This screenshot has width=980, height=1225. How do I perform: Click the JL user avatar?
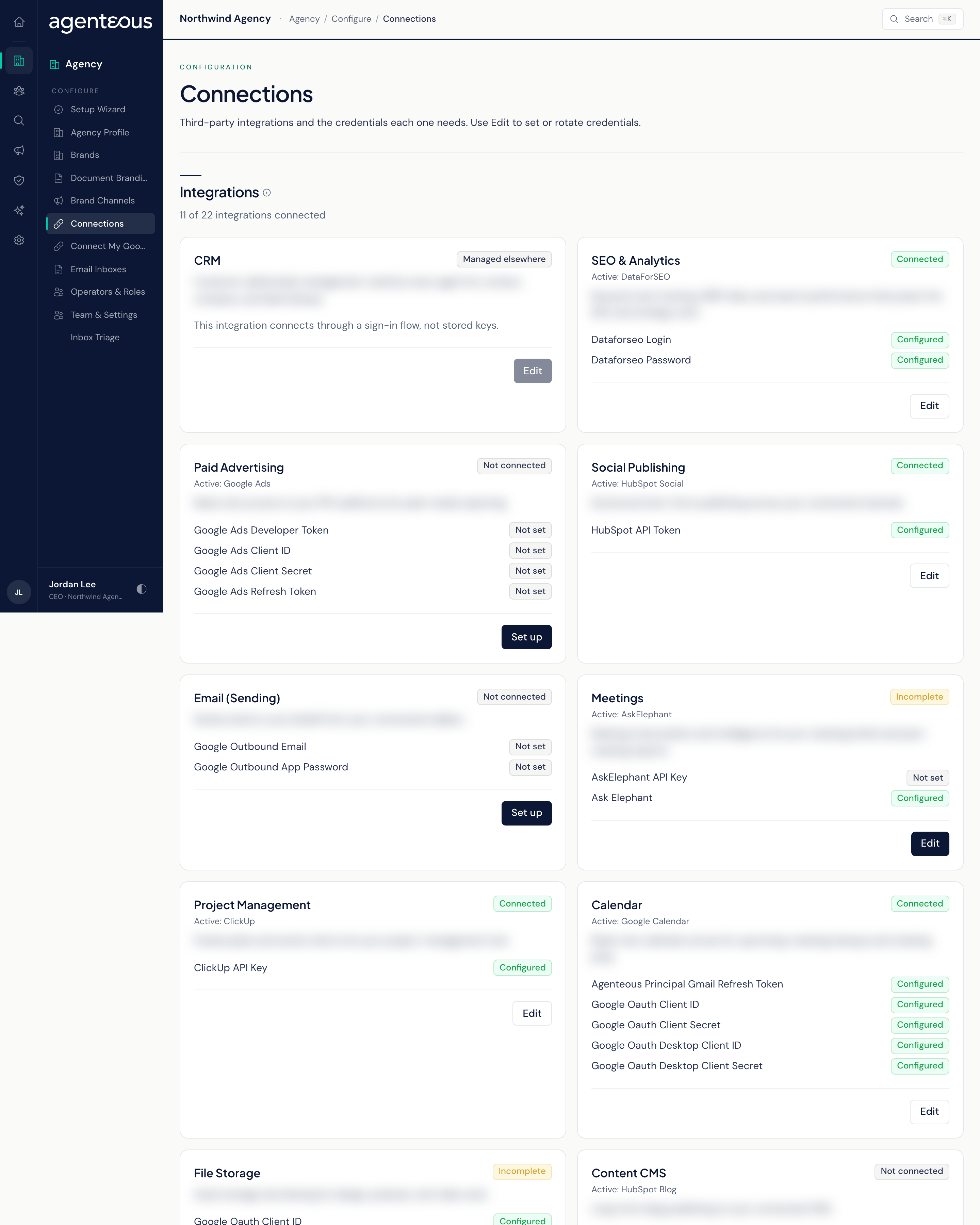pyautogui.click(x=19, y=592)
